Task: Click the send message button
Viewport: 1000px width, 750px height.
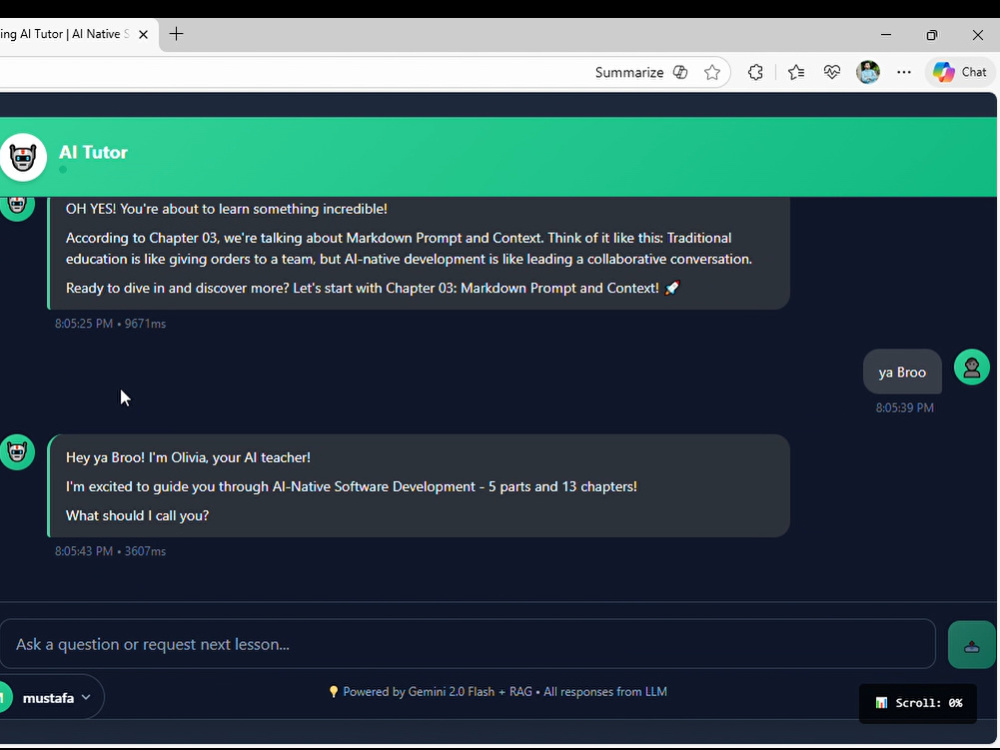Action: 971,645
